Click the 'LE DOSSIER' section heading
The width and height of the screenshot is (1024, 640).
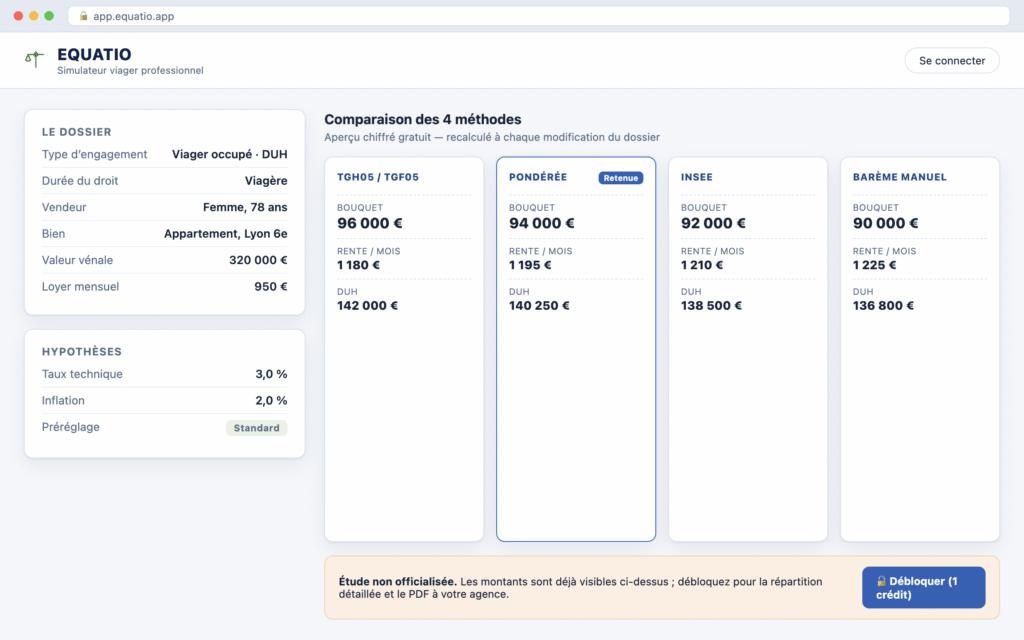click(76, 132)
